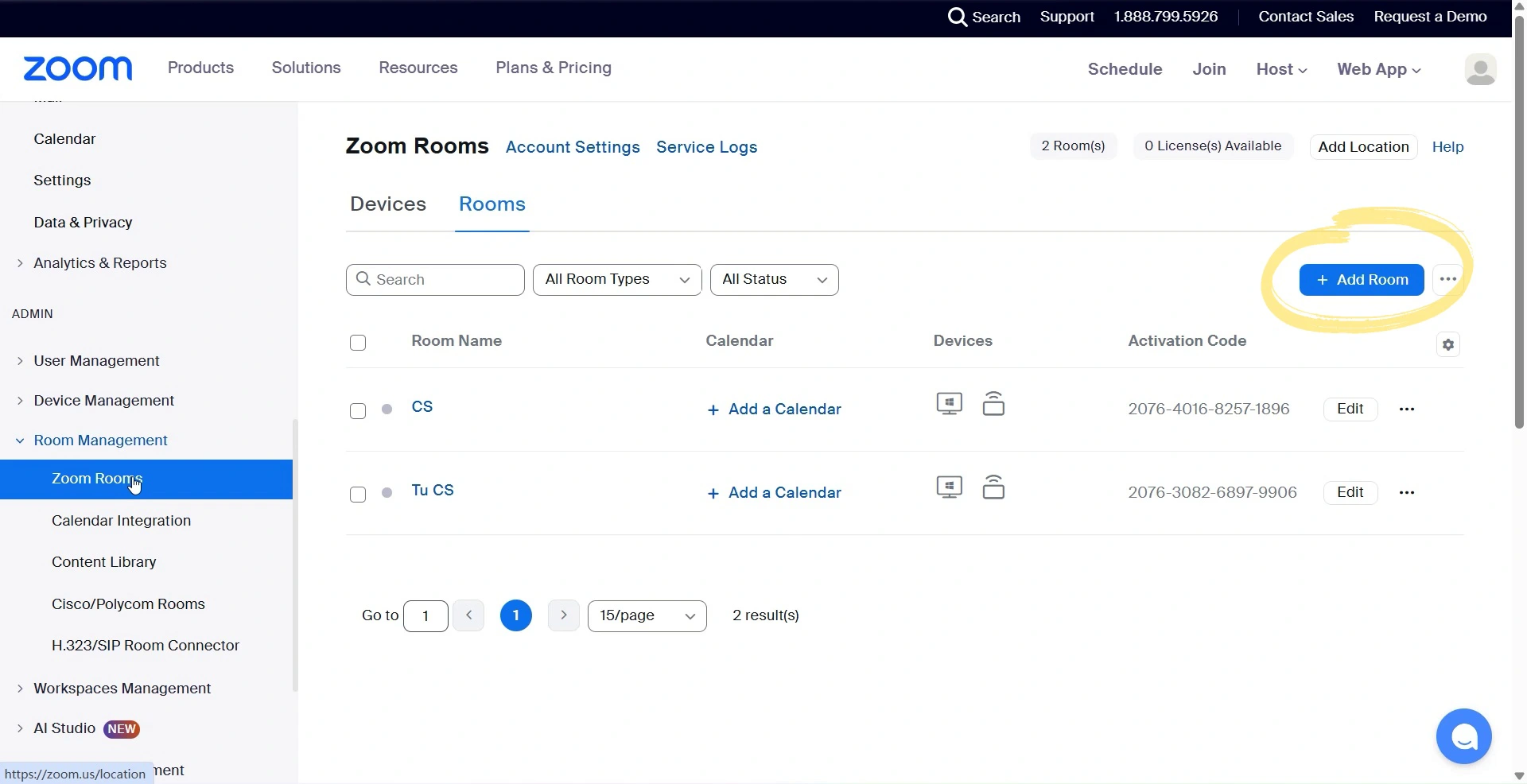Edit the CS room
This screenshot has height=784, width=1527.
1350,409
